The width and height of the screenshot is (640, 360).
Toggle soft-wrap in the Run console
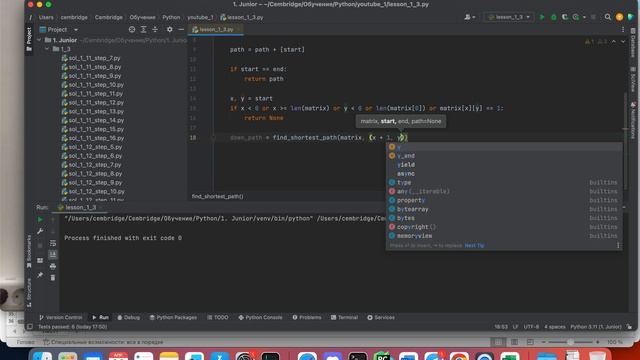pyautogui.click(x=53, y=243)
